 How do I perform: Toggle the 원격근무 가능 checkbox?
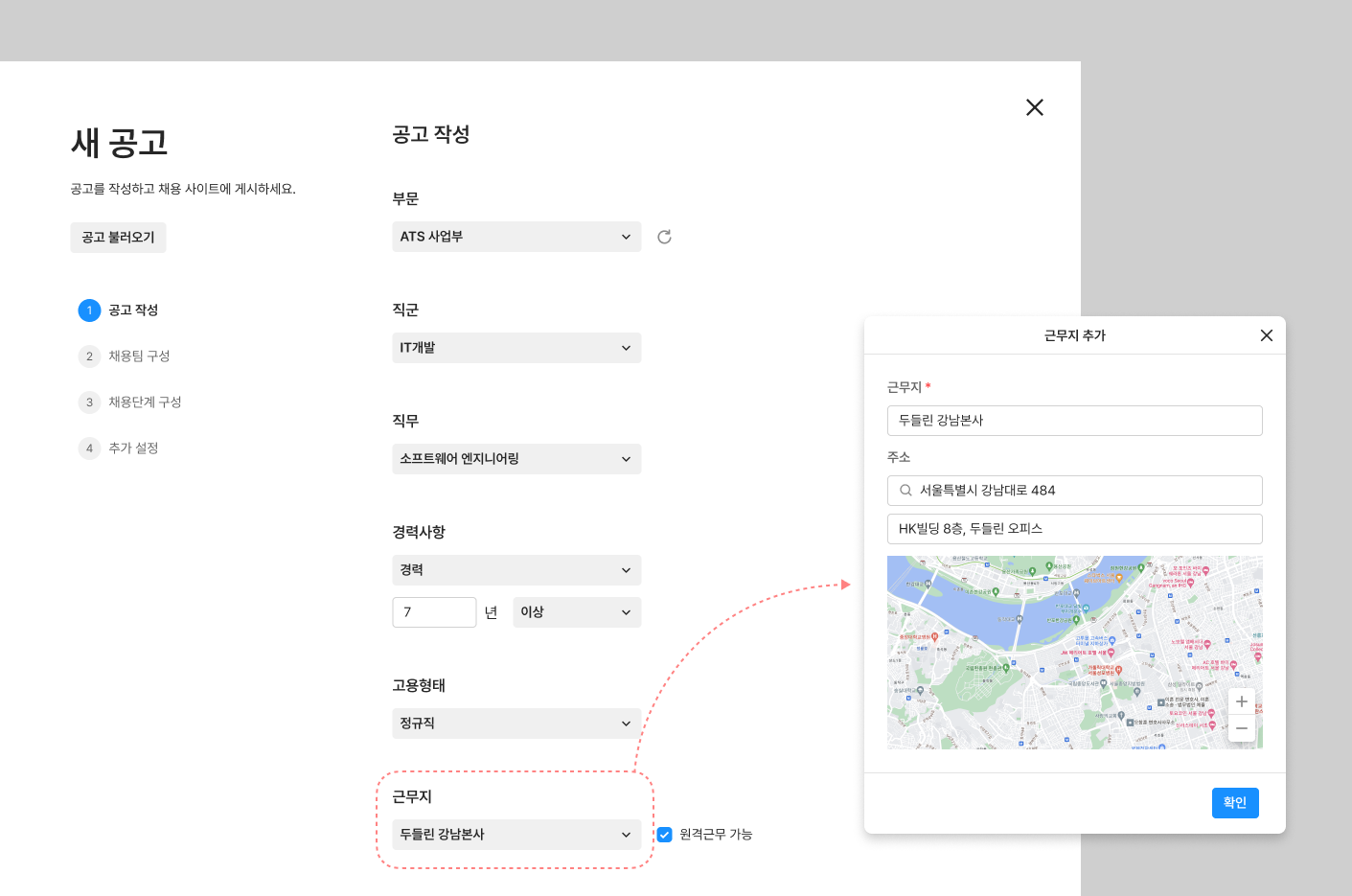coord(664,835)
